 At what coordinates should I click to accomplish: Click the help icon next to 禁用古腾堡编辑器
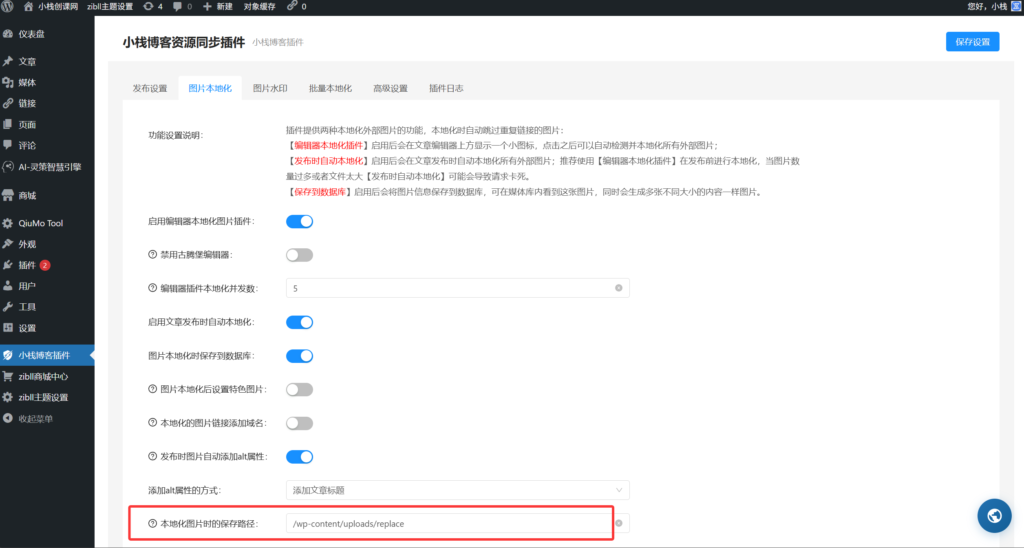pyautogui.click(x=152, y=255)
